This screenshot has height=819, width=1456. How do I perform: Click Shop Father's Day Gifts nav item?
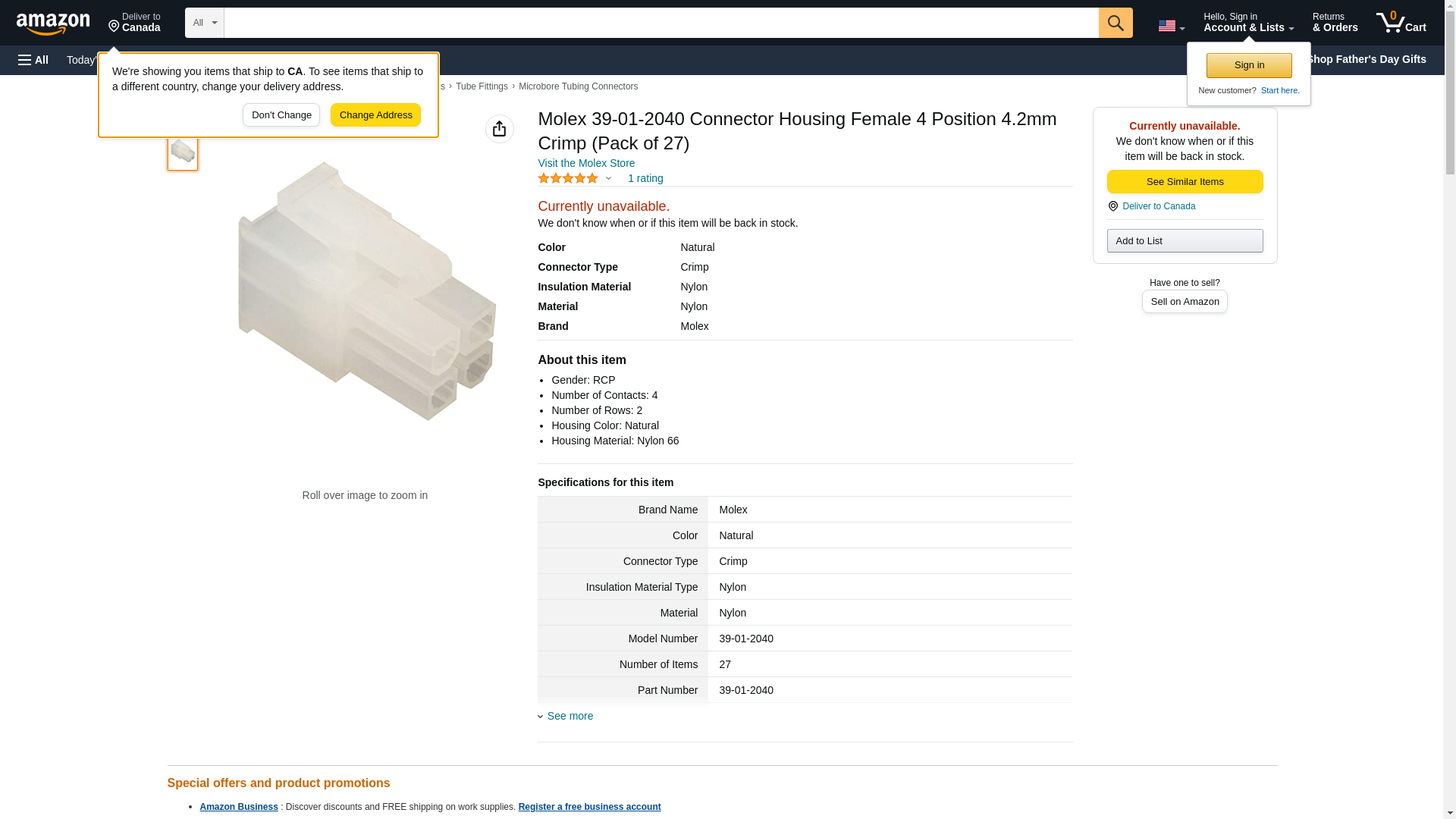(x=1366, y=59)
